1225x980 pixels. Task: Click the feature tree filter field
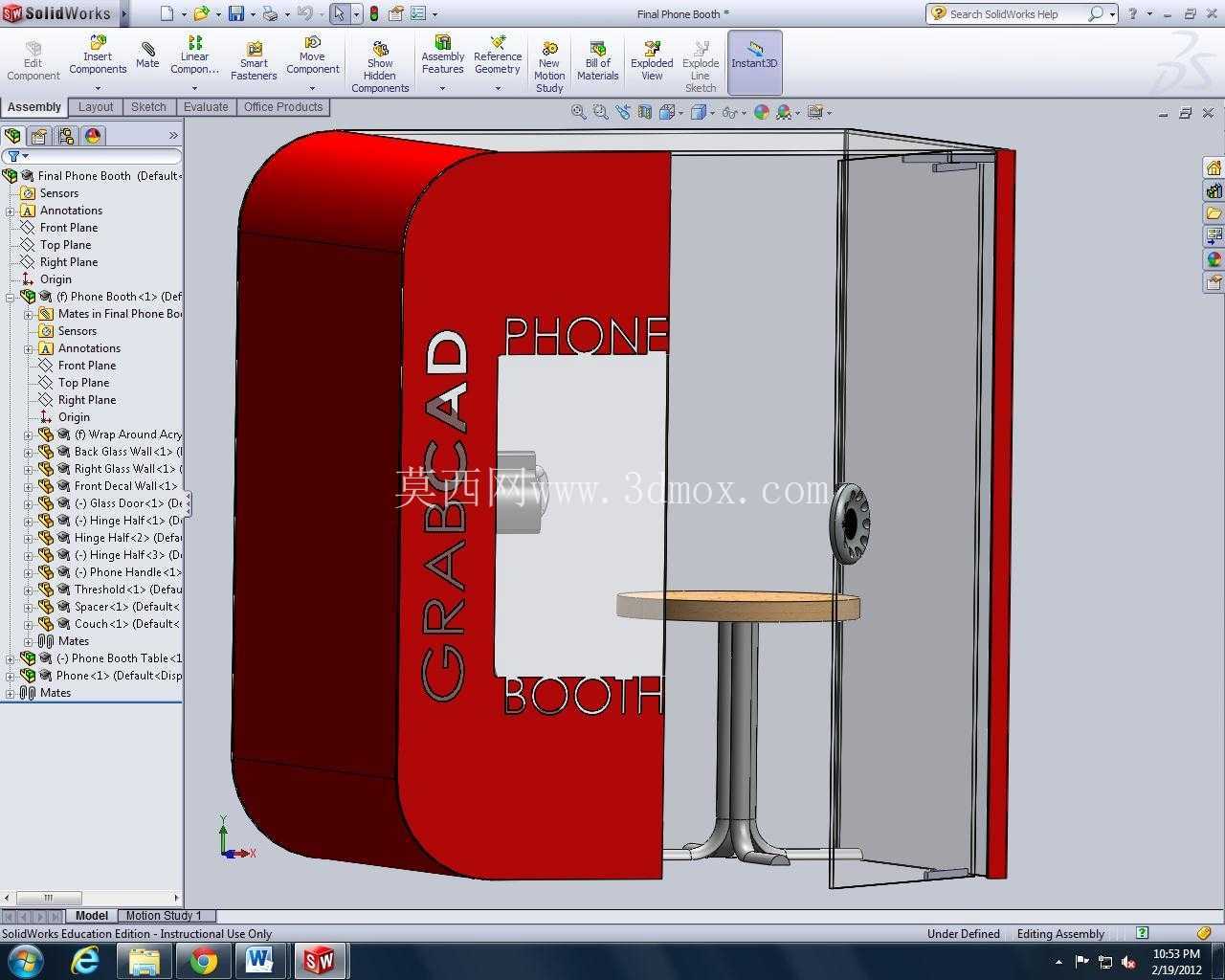[93, 156]
